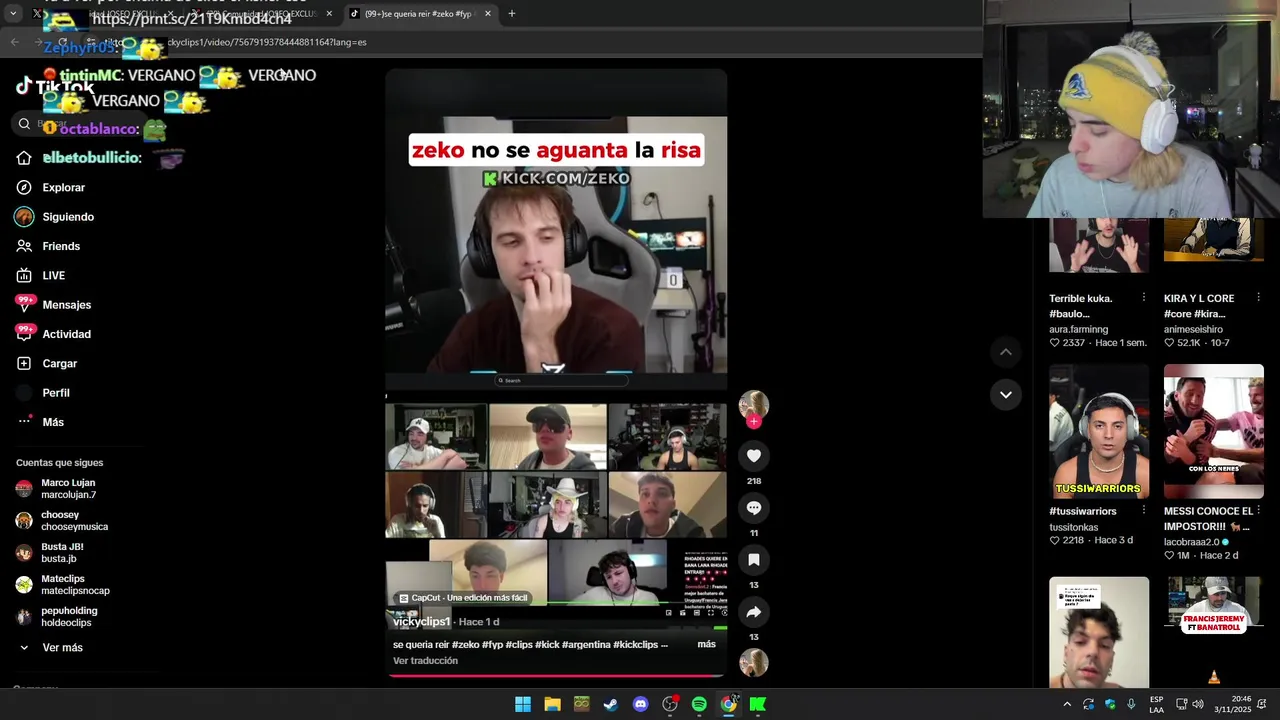The height and width of the screenshot is (720, 1280).
Task: Click 'Ver traducción' under the caption
Action: [x=425, y=661]
